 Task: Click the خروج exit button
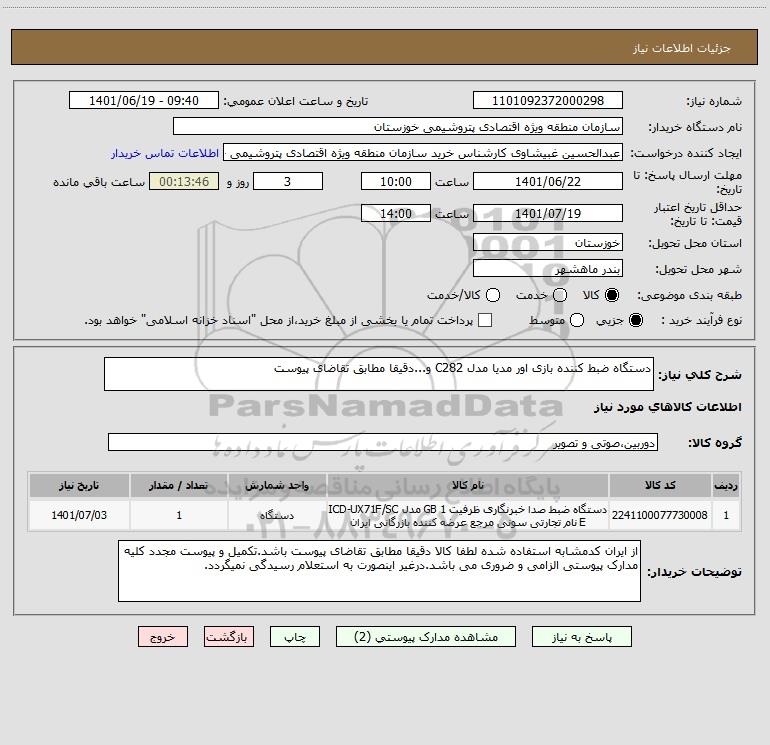click(163, 636)
